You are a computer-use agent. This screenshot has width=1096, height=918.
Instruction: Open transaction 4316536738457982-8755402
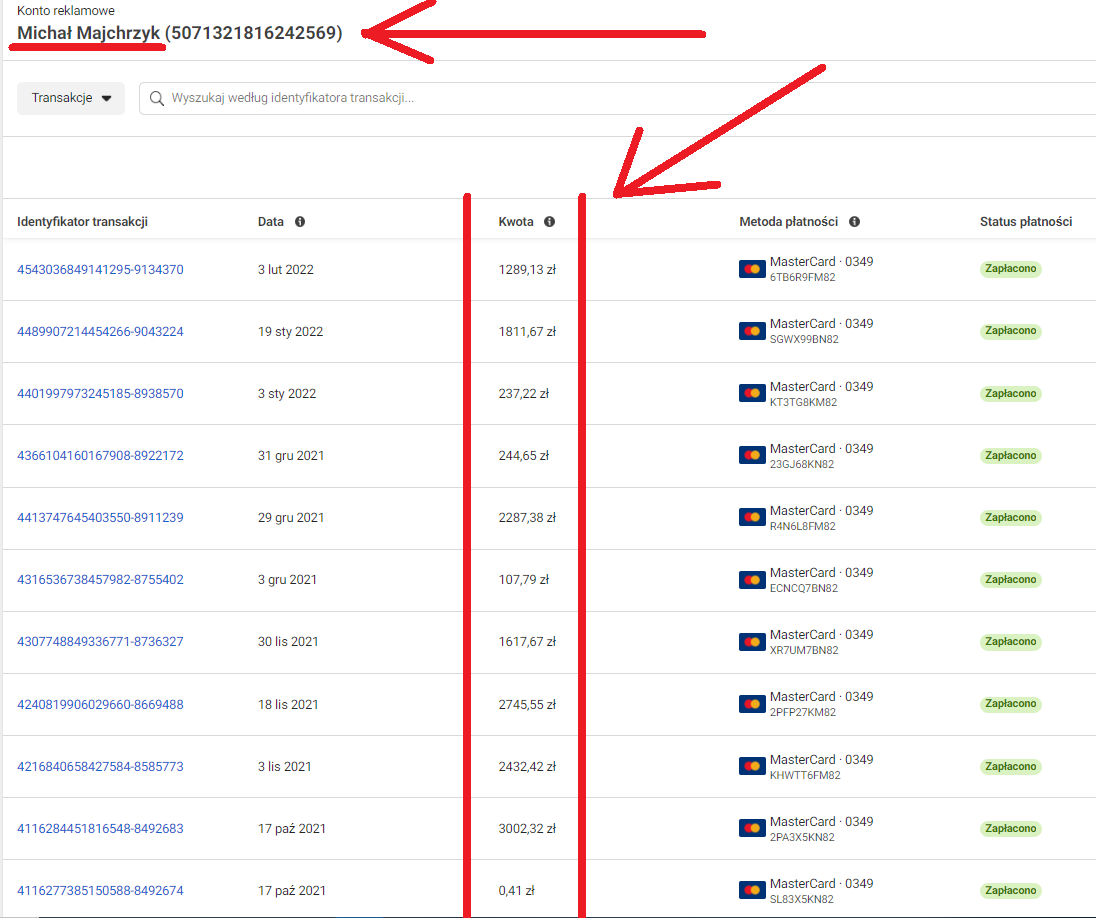(100, 580)
